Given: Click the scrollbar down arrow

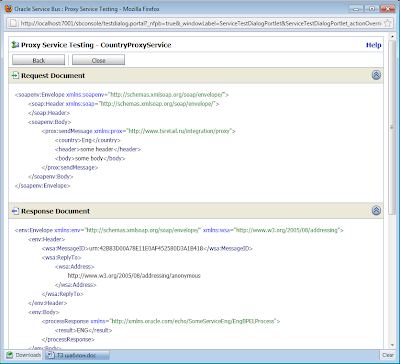Looking at the screenshot, I should [x=392, y=345].
